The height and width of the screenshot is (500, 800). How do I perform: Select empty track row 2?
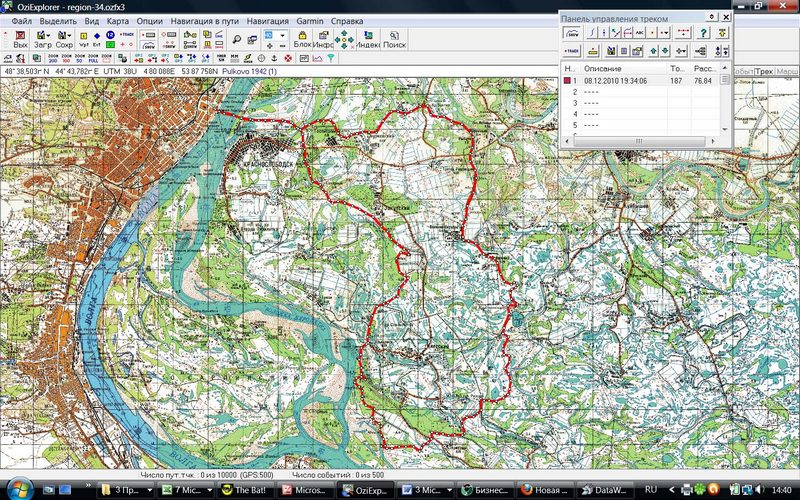pyautogui.click(x=641, y=92)
